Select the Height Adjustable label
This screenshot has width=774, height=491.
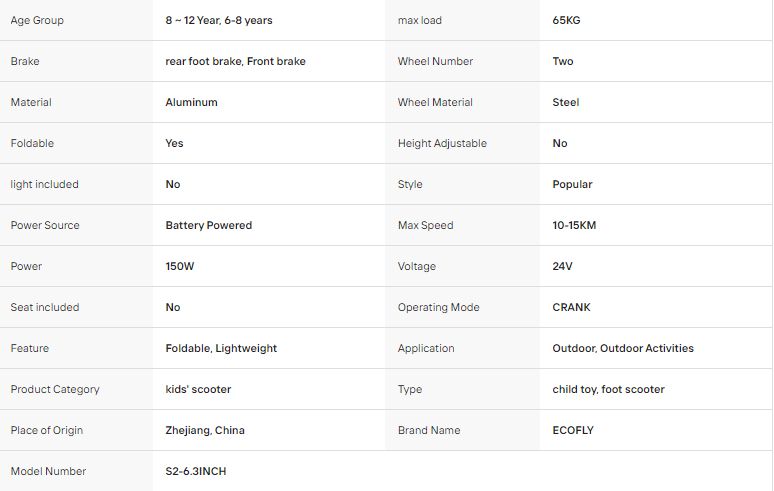(x=442, y=143)
